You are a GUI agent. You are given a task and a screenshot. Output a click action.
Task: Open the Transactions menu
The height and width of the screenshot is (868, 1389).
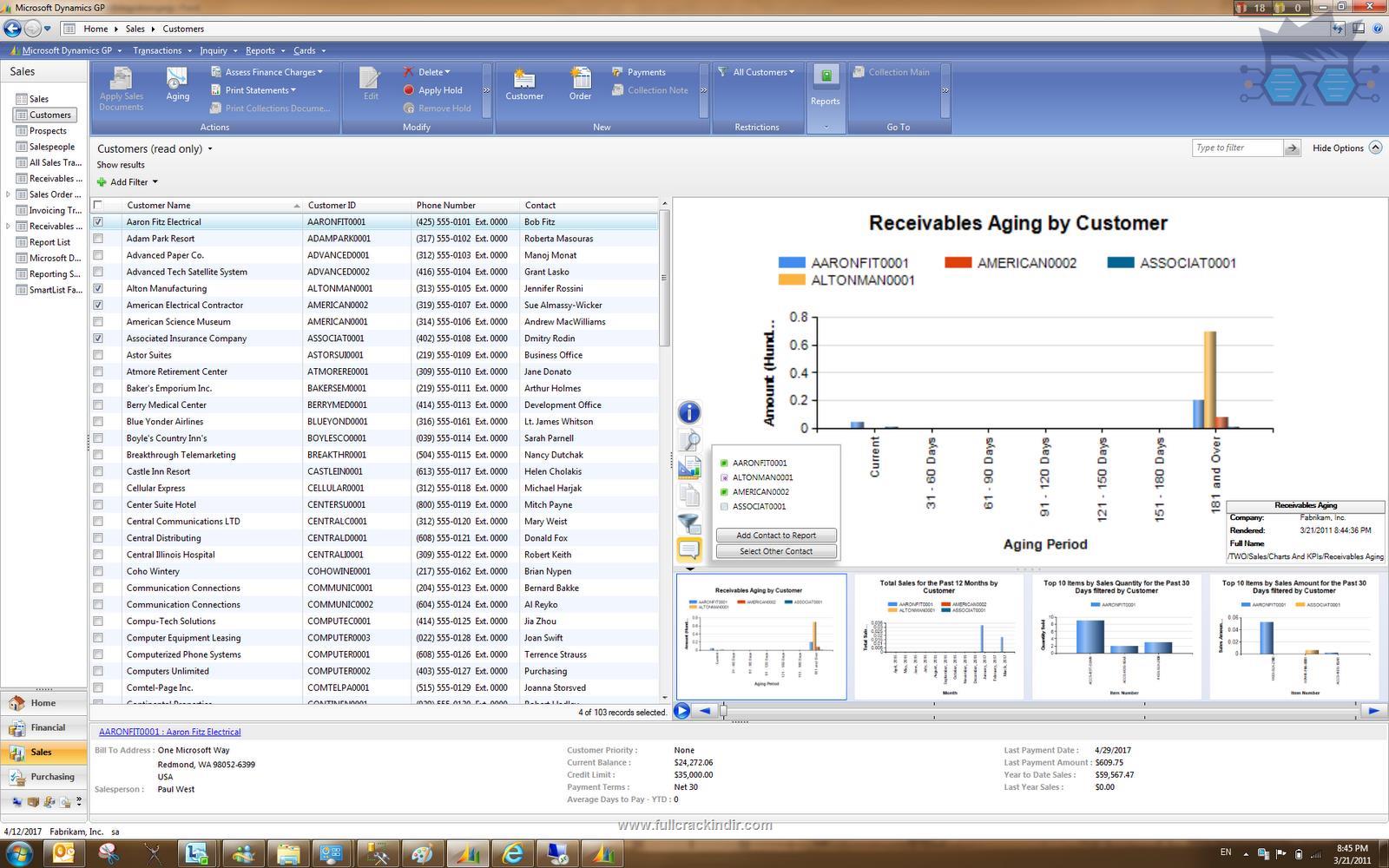pos(161,50)
